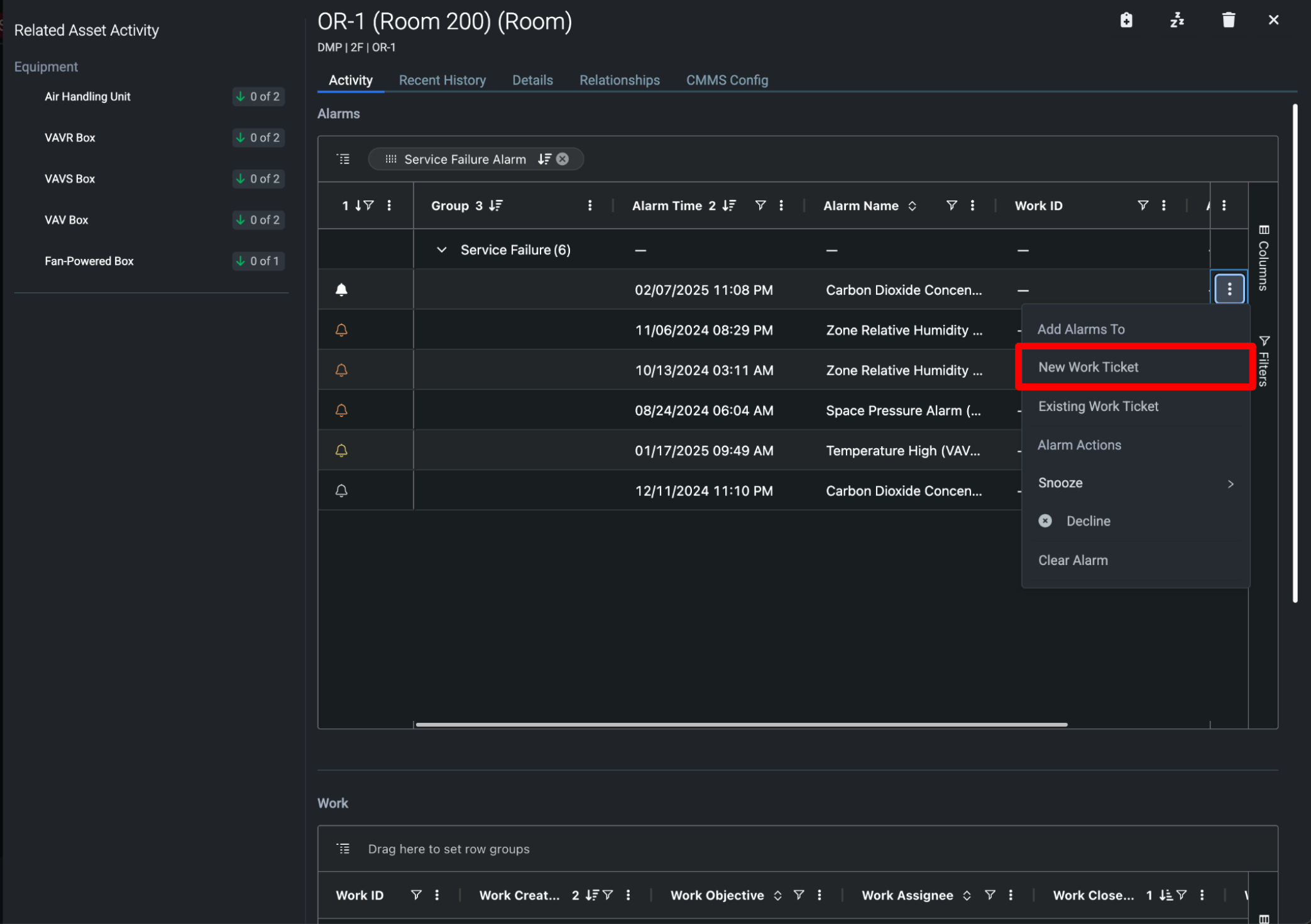Select Existing Work Ticket menu item
This screenshot has height=924, width=1311.
coord(1098,407)
